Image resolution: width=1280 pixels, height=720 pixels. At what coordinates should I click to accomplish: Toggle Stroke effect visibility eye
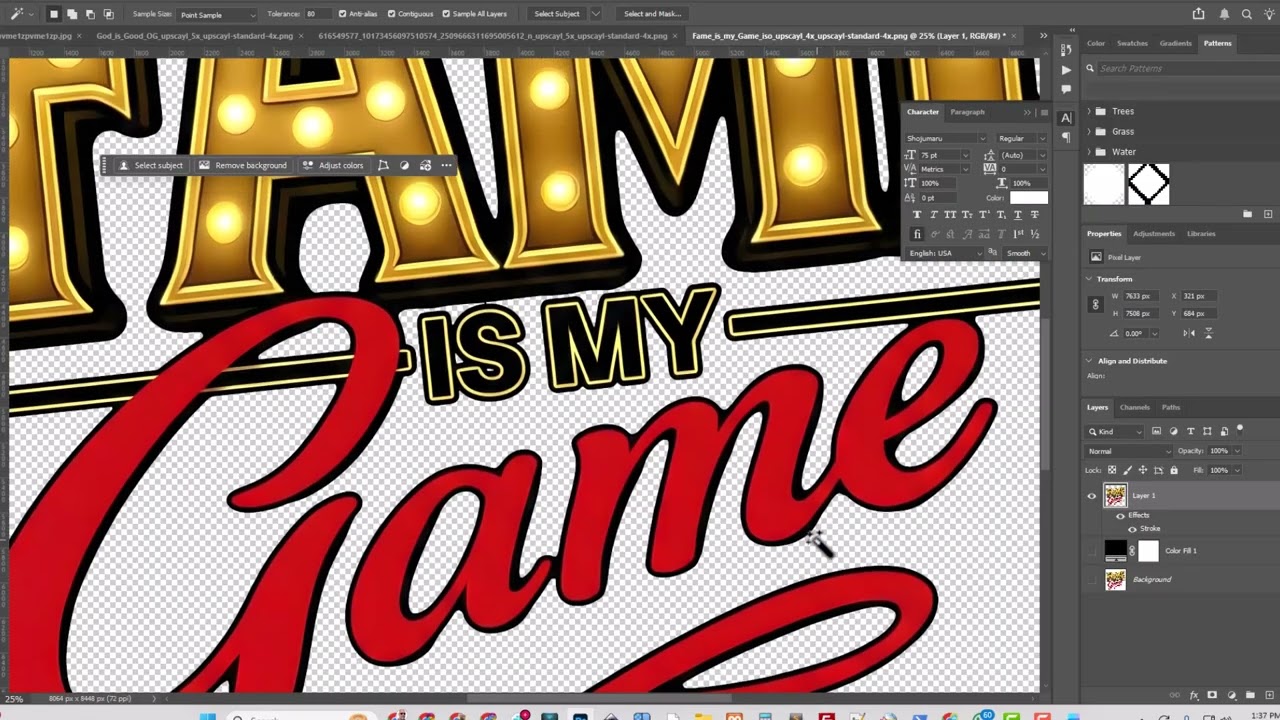click(1132, 528)
